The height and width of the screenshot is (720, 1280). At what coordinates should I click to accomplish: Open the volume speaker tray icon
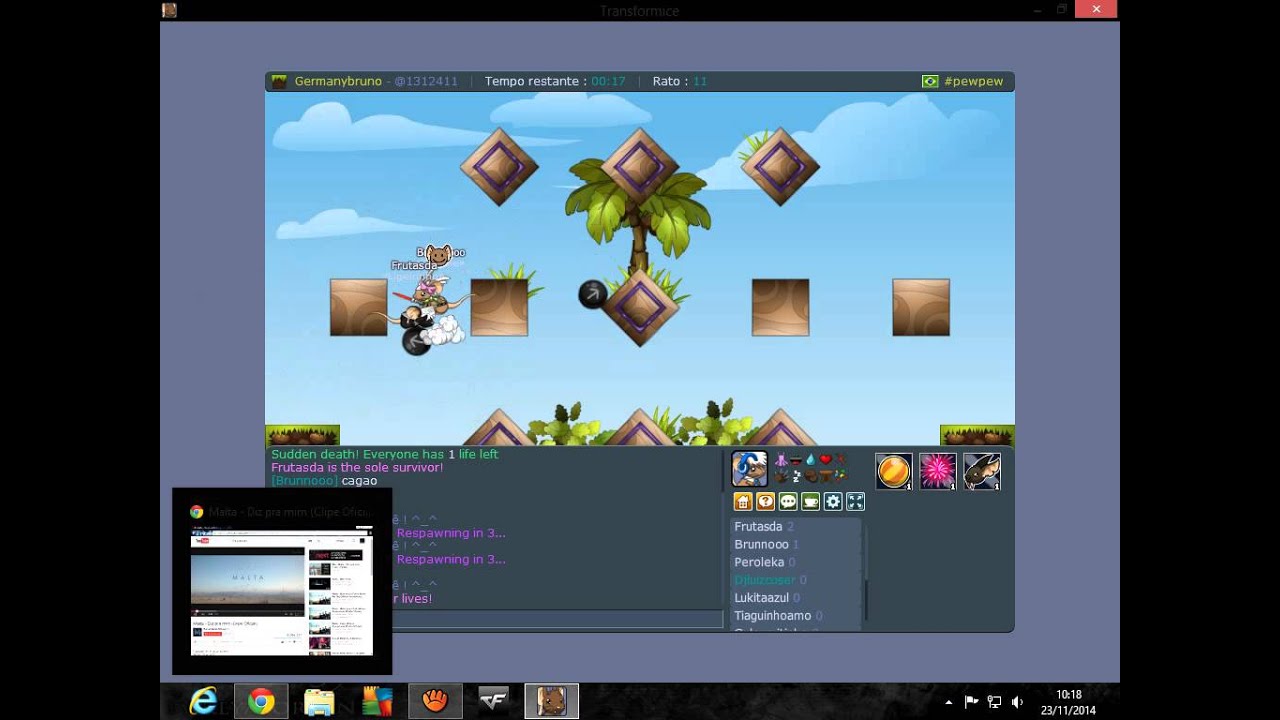point(1017,702)
